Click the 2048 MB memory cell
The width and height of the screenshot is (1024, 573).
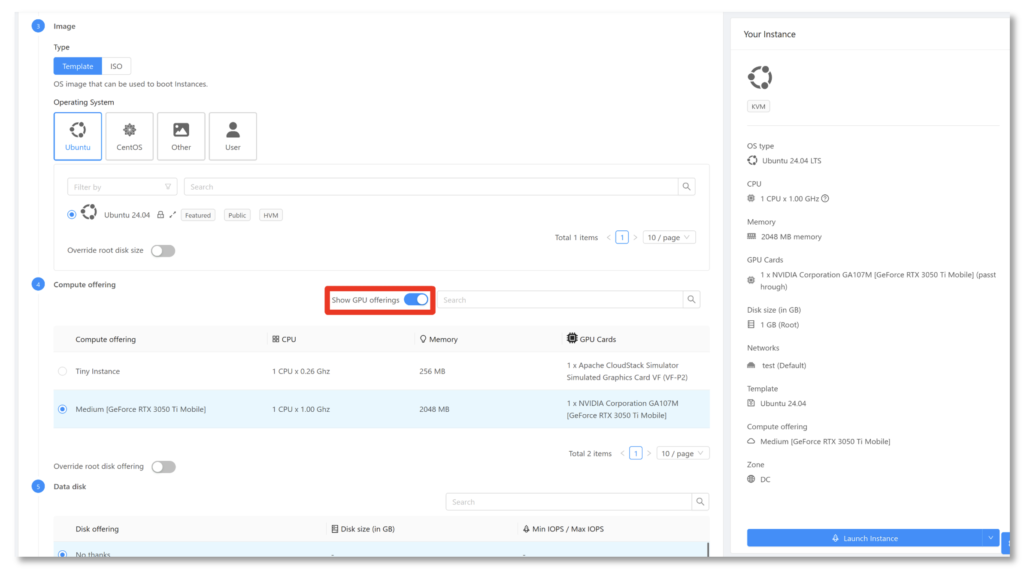pos(434,409)
